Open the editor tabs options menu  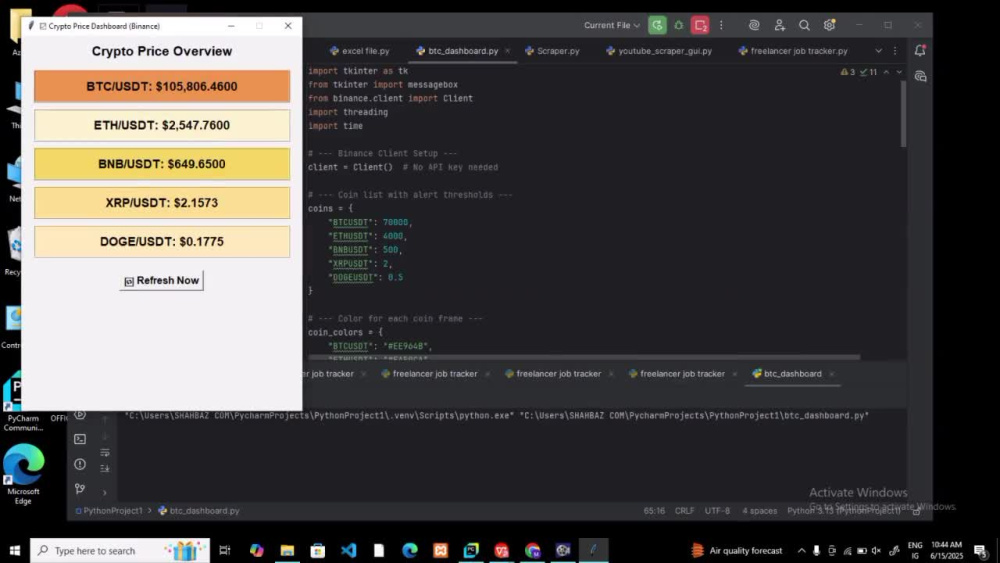(895, 51)
